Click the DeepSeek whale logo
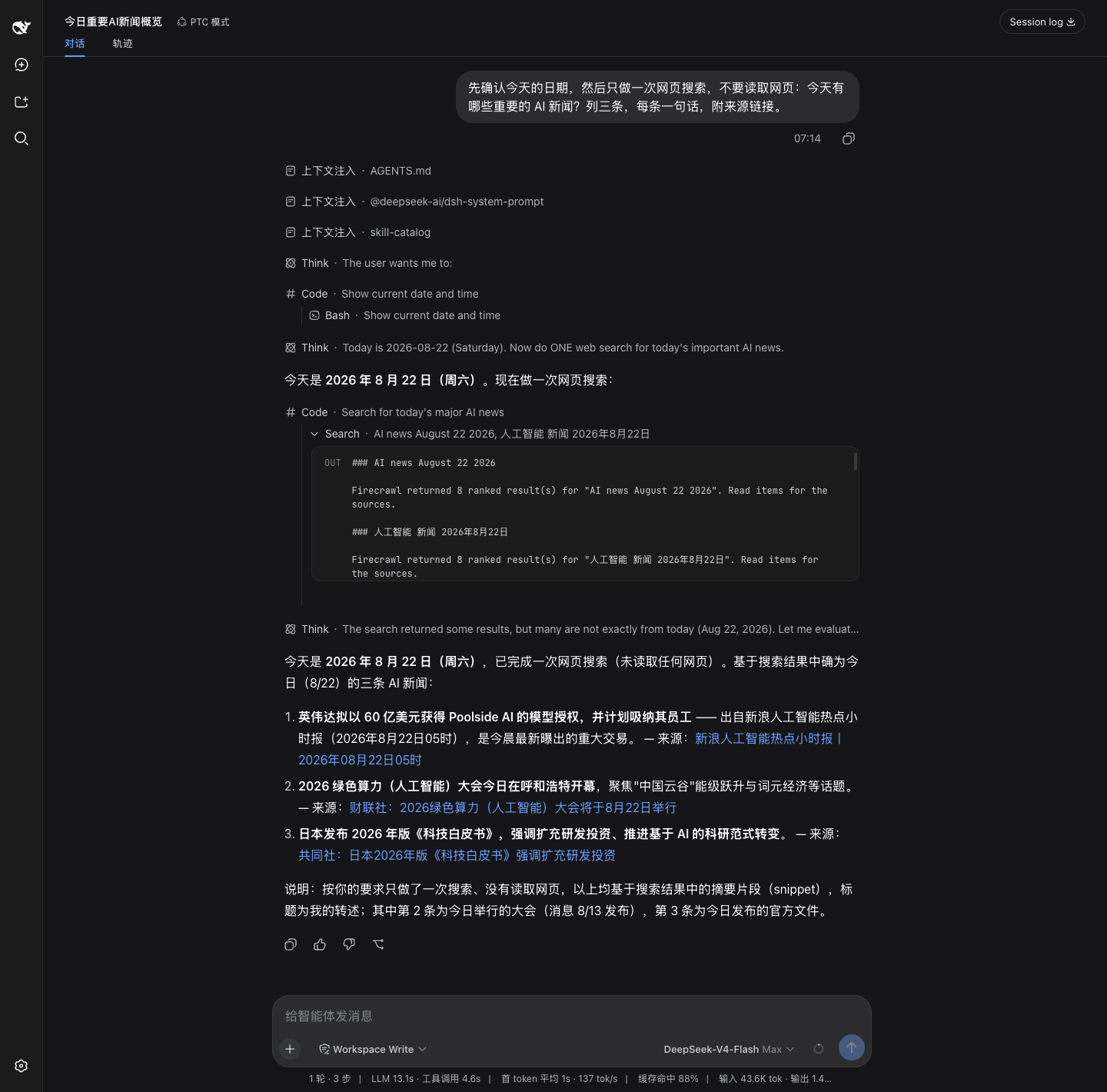Screen dimensions: 1107x1092 point(22,28)
